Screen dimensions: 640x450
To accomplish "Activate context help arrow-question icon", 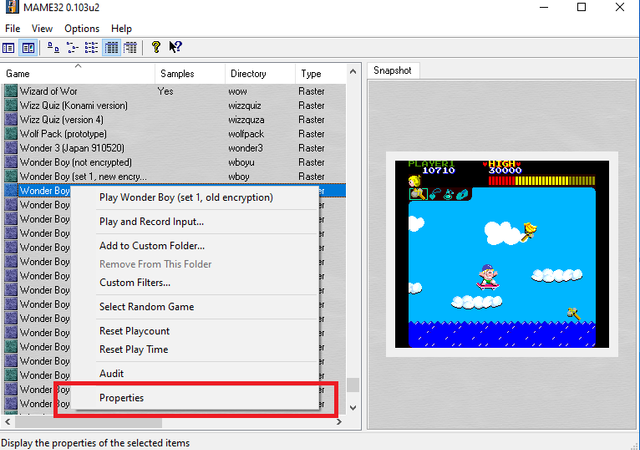I will pyautogui.click(x=176, y=47).
